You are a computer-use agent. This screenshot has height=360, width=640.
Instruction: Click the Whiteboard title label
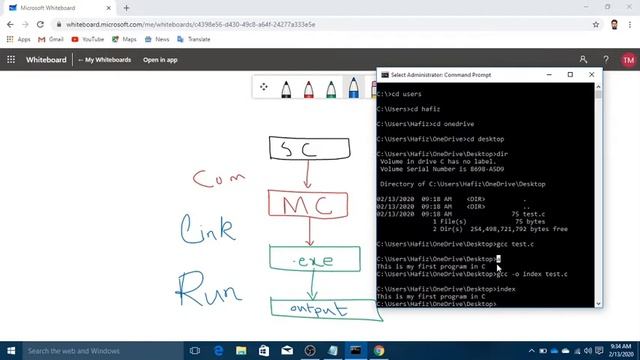click(x=46, y=60)
